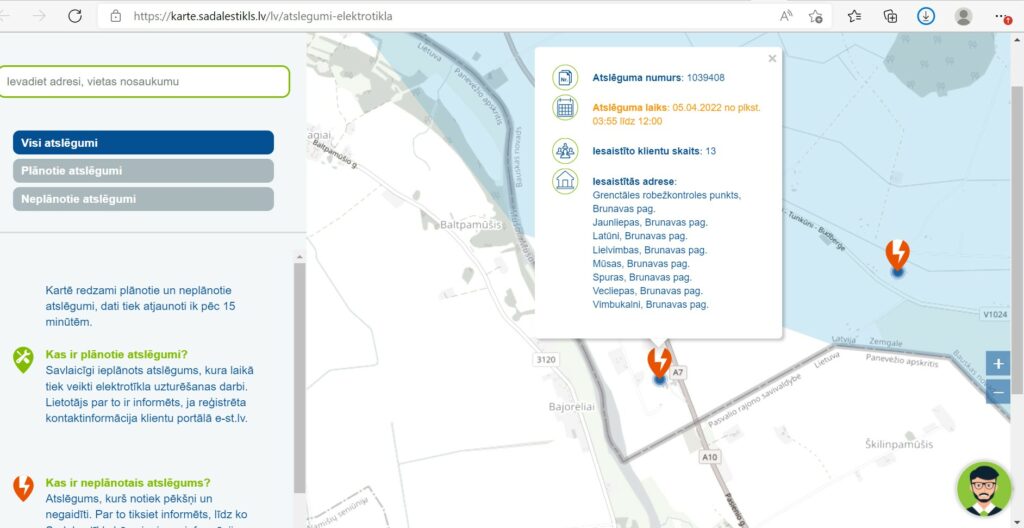This screenshot has width=1024, height=528.
Task: Click the outage marker on A7 road
Action: click(659, 362)
